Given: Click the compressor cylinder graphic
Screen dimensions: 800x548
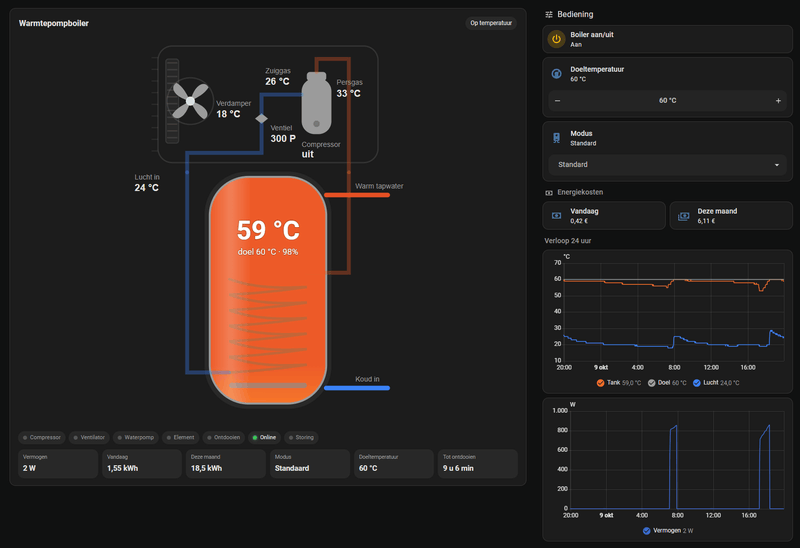Looking at the screenshot, I should (x=316, y=103).
